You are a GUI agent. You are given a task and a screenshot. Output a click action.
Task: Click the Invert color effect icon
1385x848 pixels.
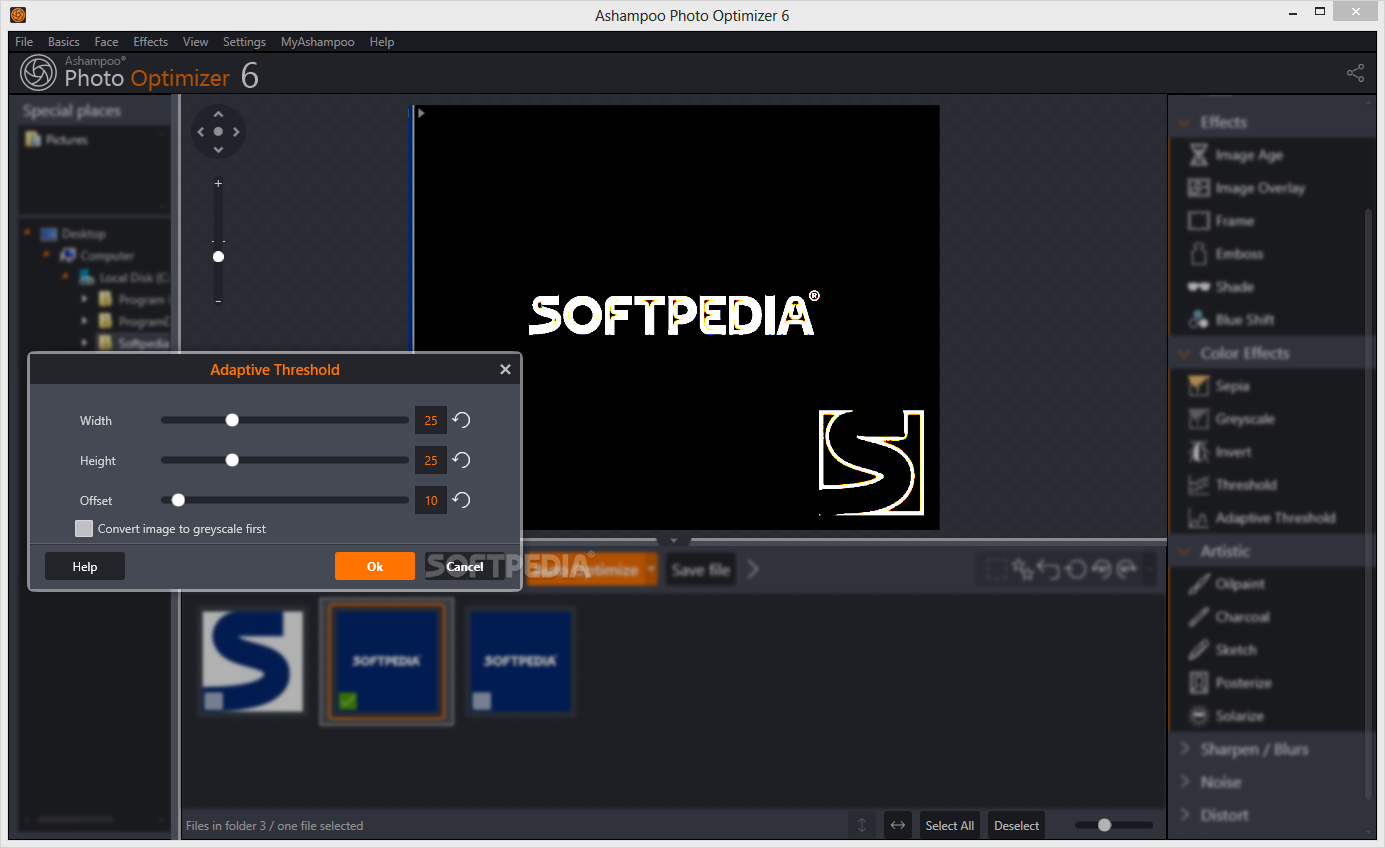(1198, 452)
